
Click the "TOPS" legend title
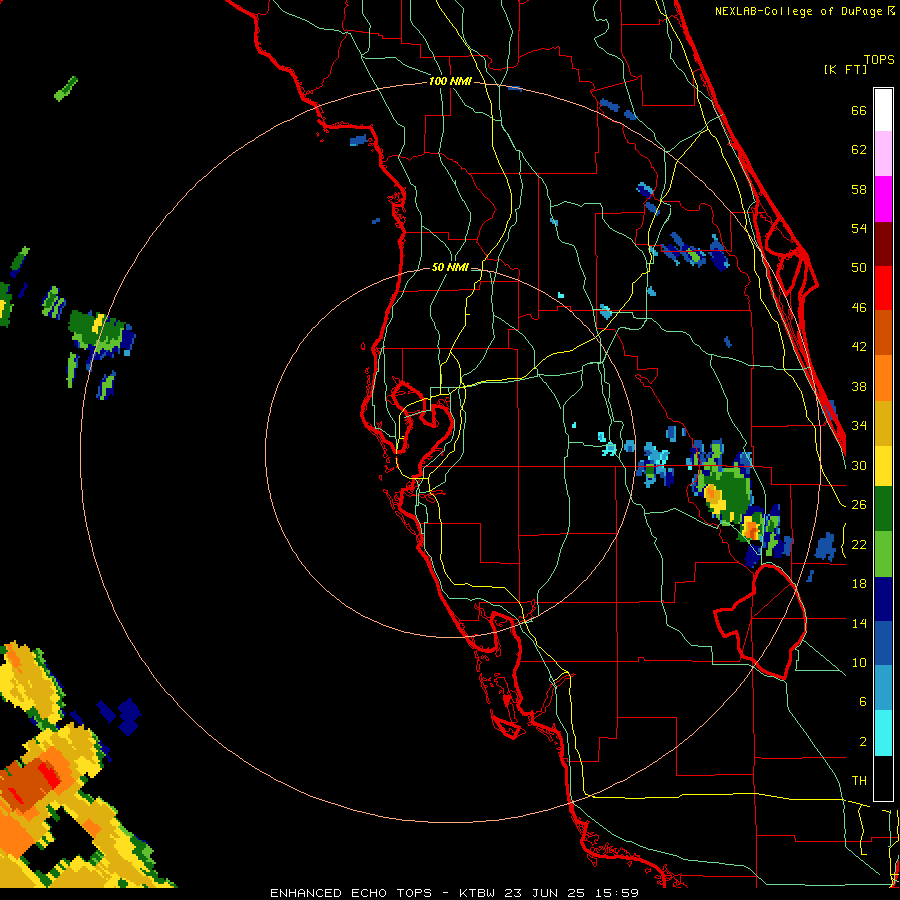[x=879, y=60]
